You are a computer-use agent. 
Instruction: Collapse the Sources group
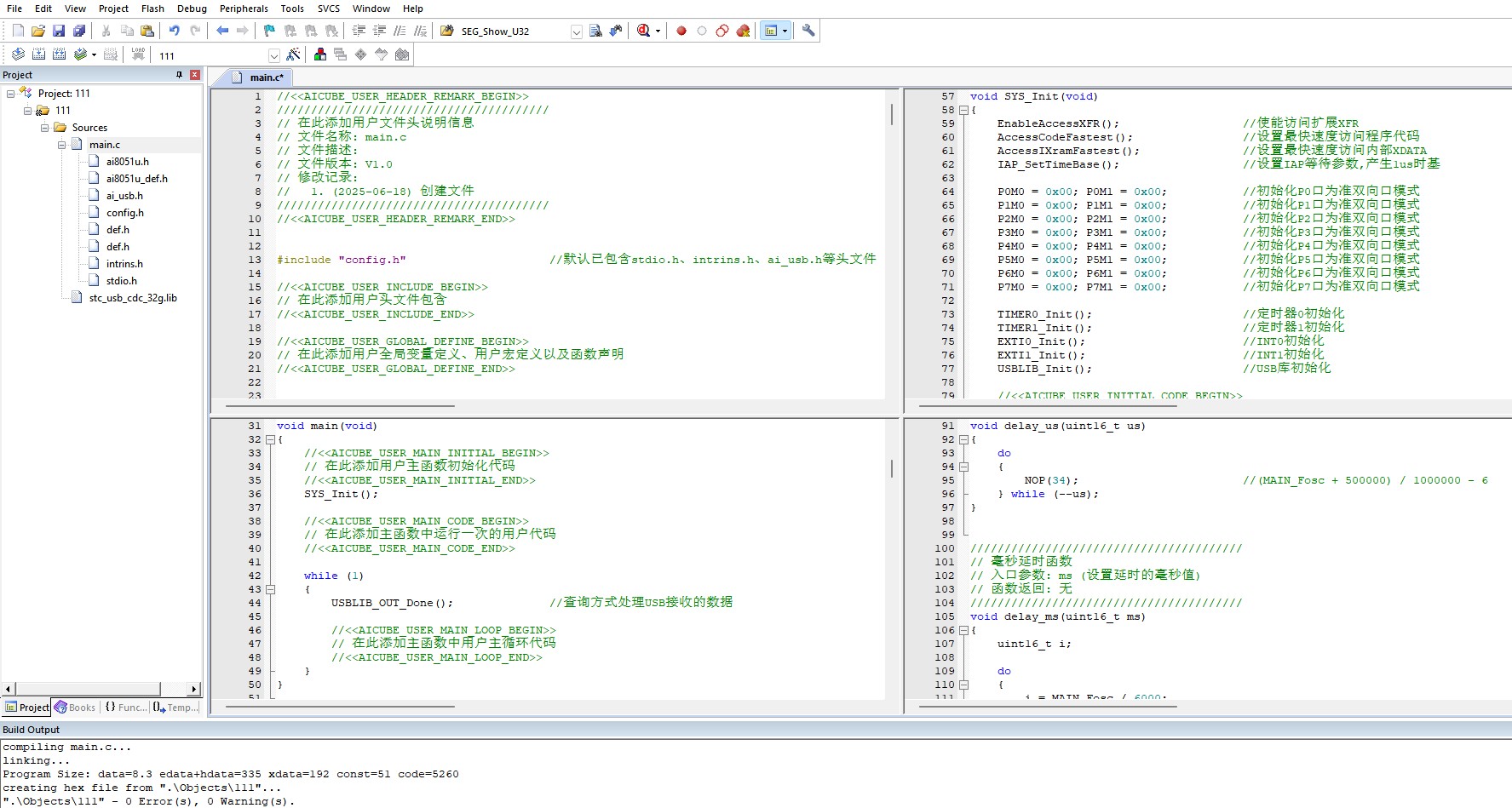point(45,128)
